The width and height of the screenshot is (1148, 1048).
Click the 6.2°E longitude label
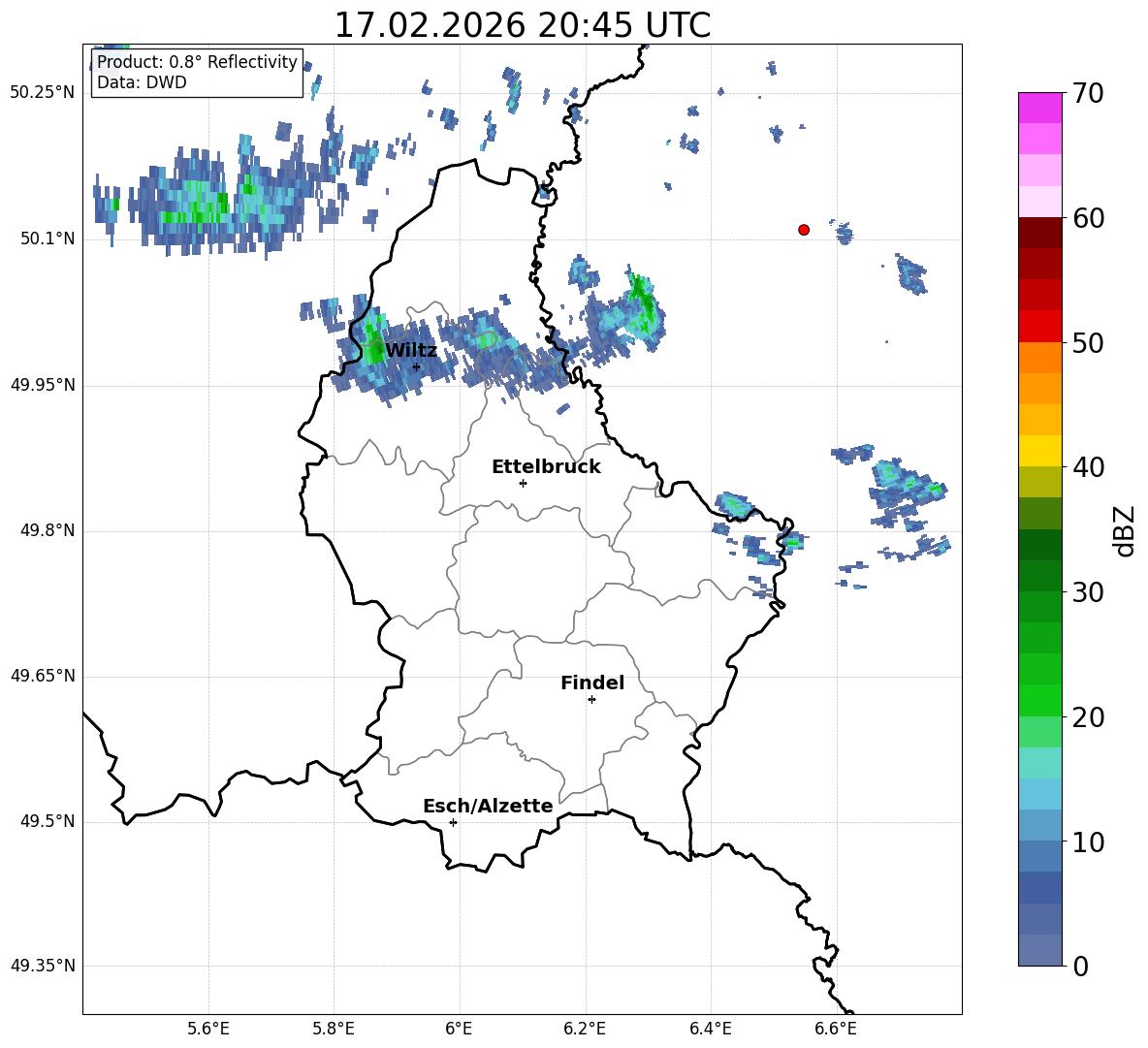[x=585, y=1029]
